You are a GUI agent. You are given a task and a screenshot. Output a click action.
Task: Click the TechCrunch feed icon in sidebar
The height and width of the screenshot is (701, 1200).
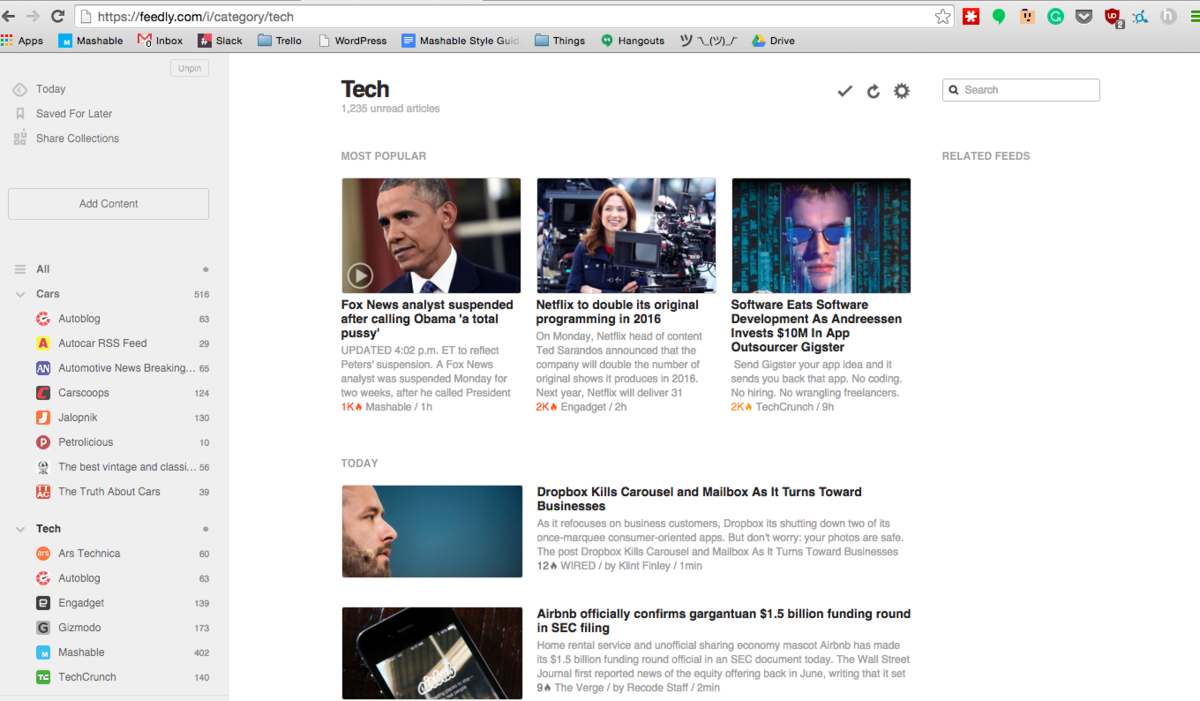(x=43, y=677)
